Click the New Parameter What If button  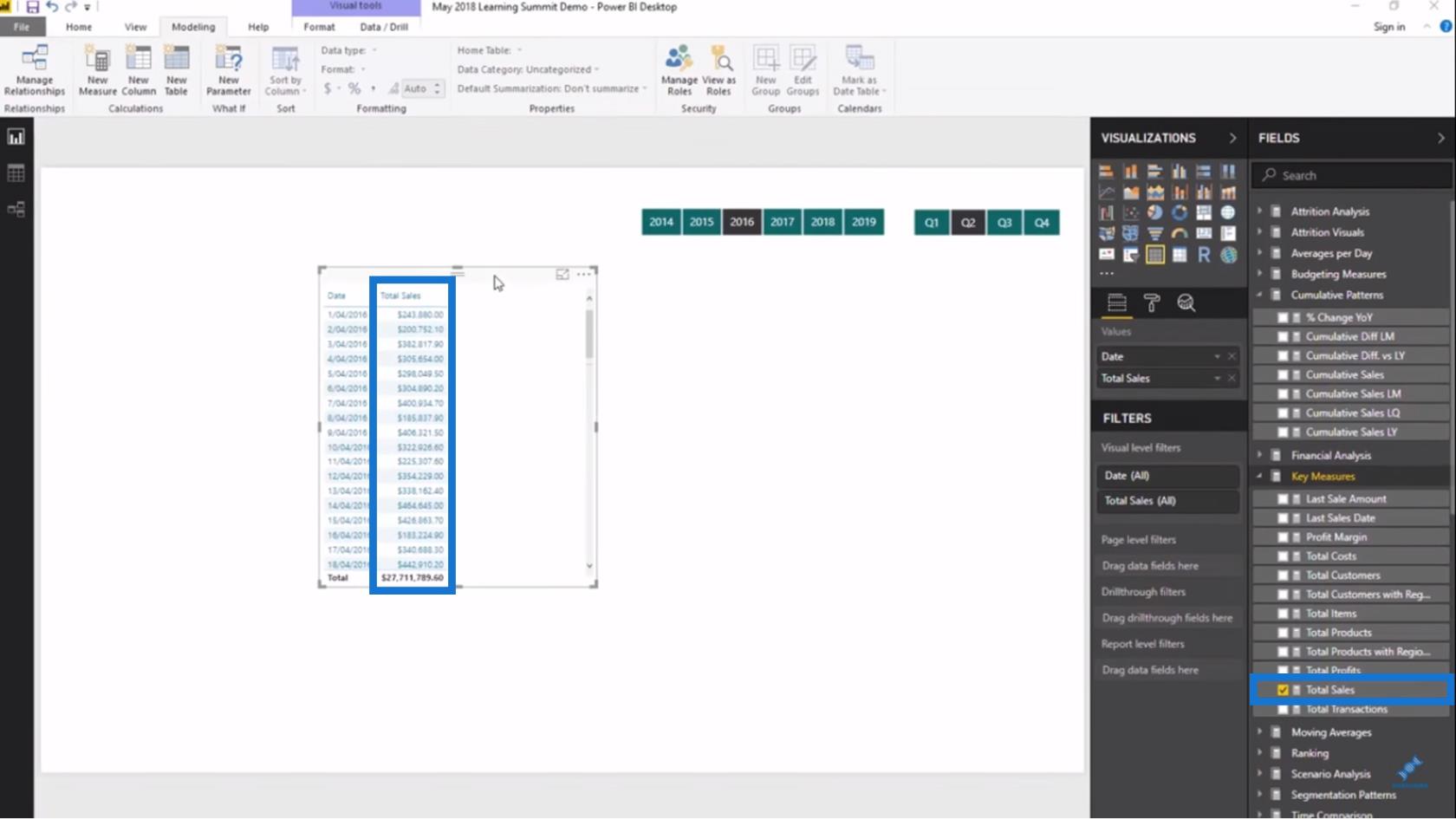coord(229,70)
